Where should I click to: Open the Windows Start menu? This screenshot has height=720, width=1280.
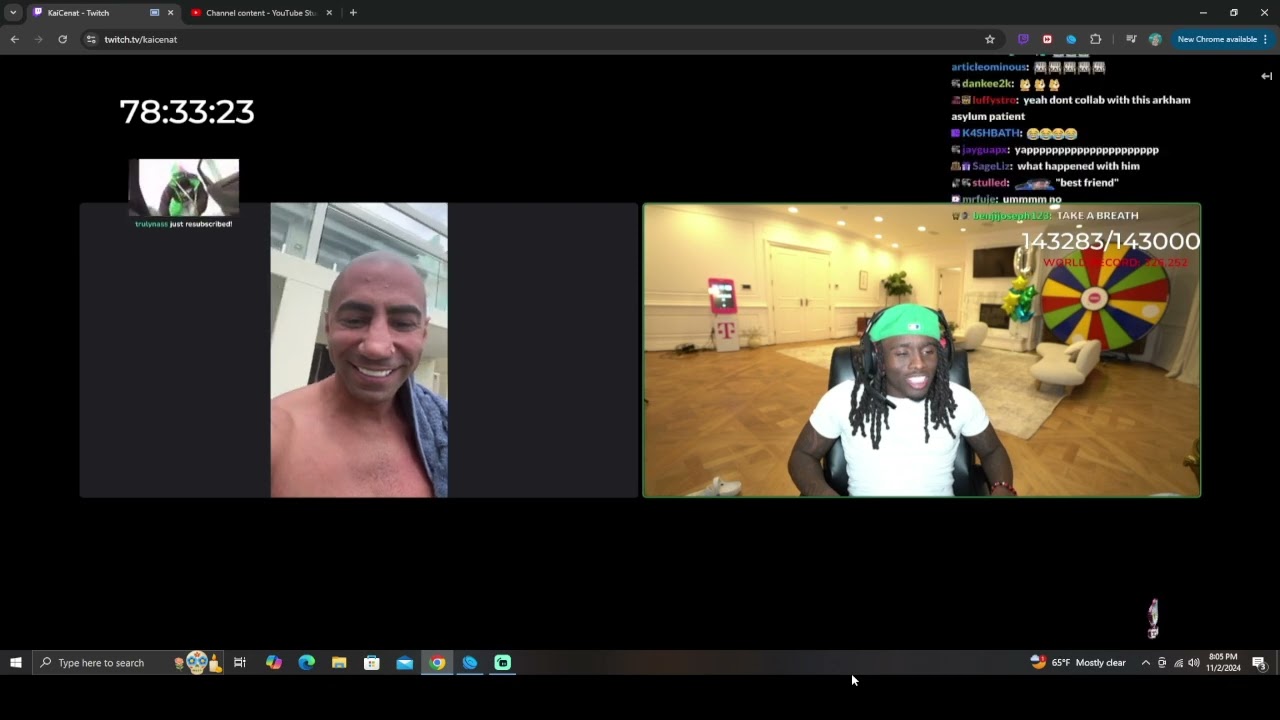16,663
